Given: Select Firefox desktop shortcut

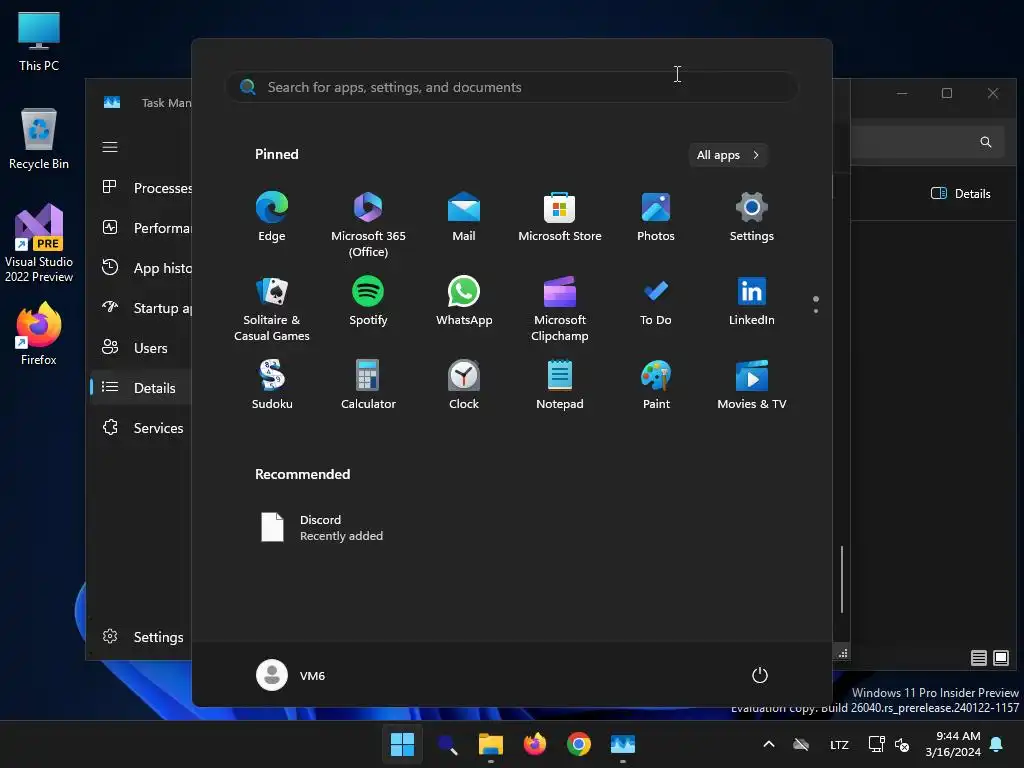Looking at the screenshot, I should click(x=39, y=334).
